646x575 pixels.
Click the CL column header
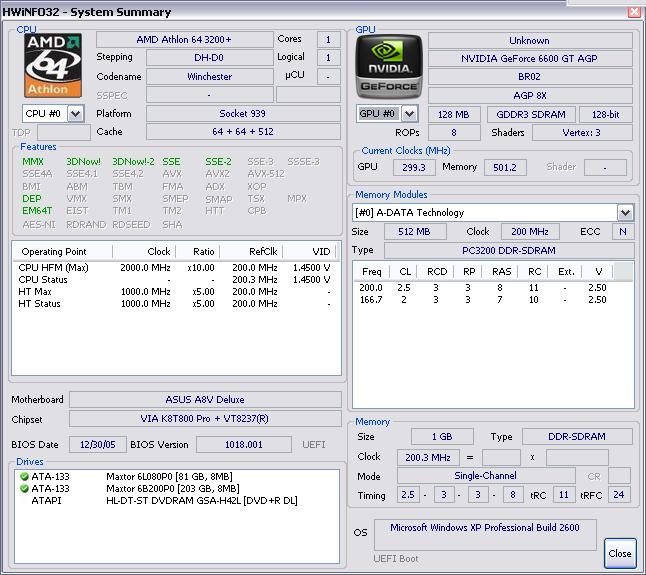(x=404, y=272)
